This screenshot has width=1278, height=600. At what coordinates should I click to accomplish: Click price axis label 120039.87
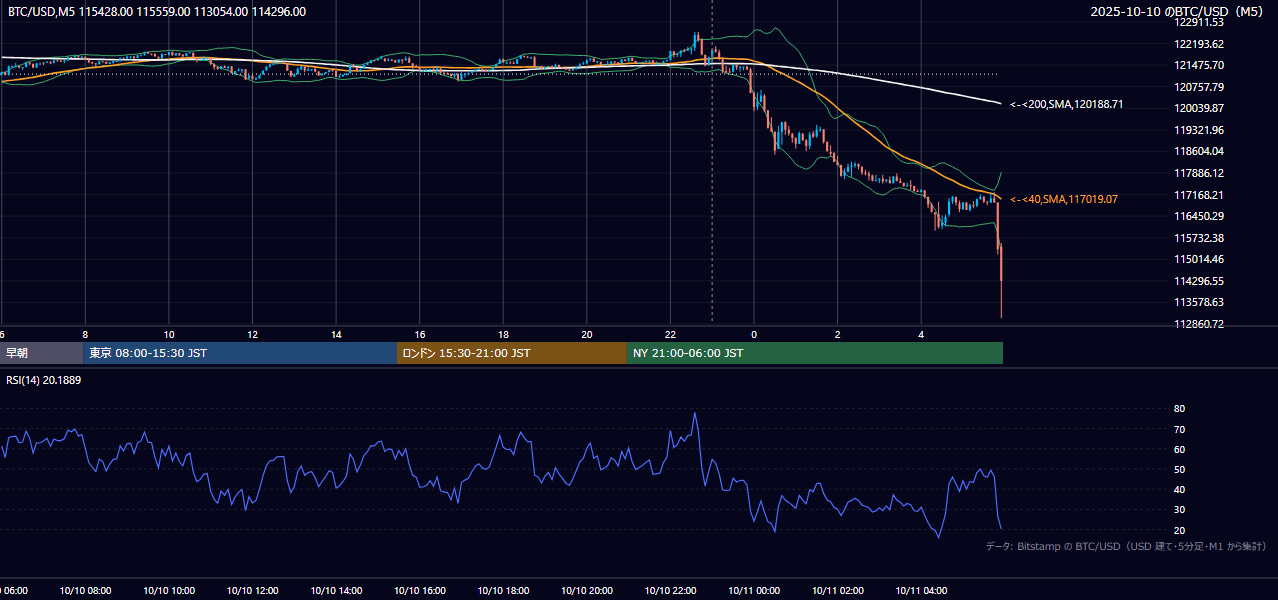1199,108
